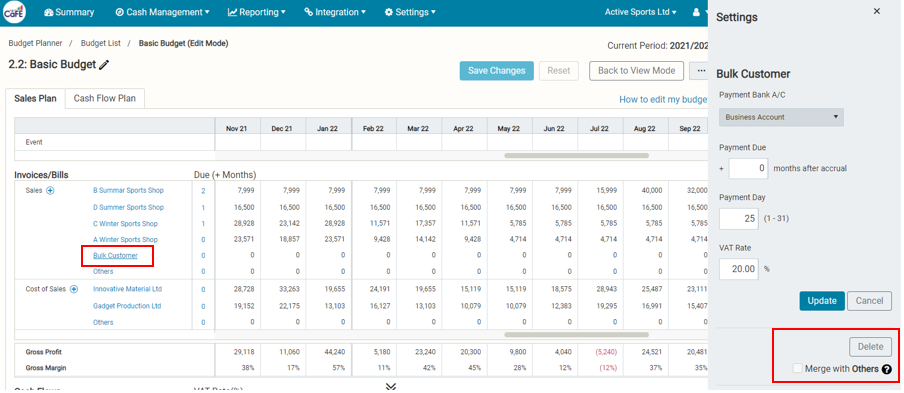Switch to Cash Flow Plan tab
This screenshot has height=393, width=904.
click(x=104, y=99)
